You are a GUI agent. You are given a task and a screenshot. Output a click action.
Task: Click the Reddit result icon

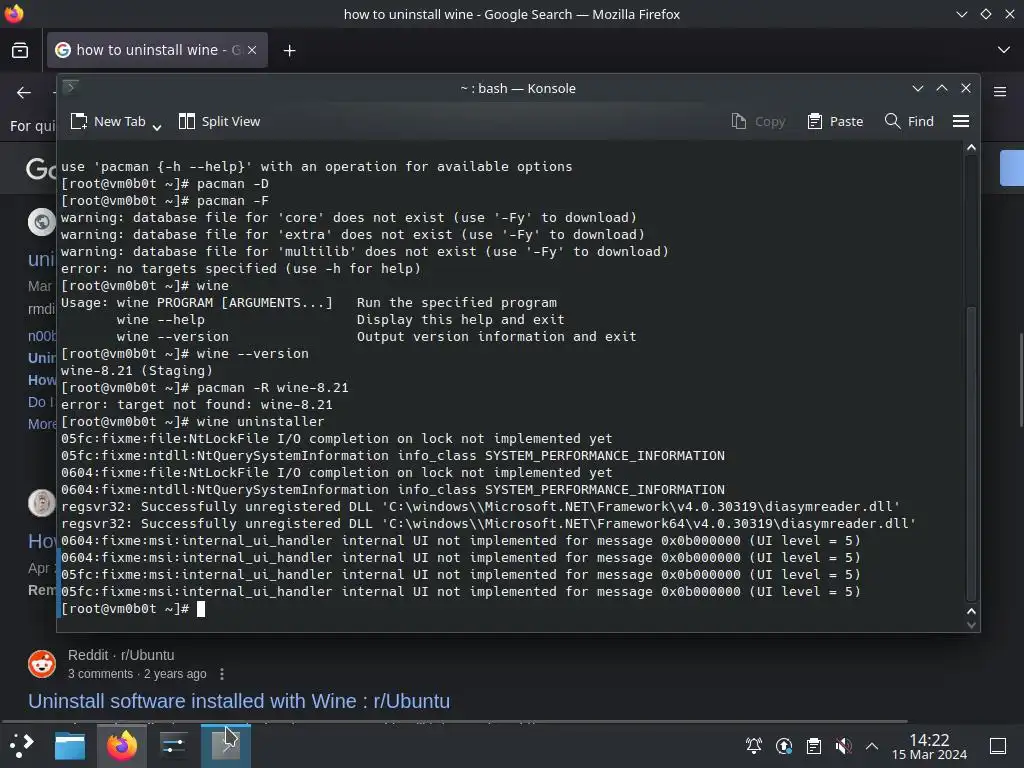[x=42, y=664]
